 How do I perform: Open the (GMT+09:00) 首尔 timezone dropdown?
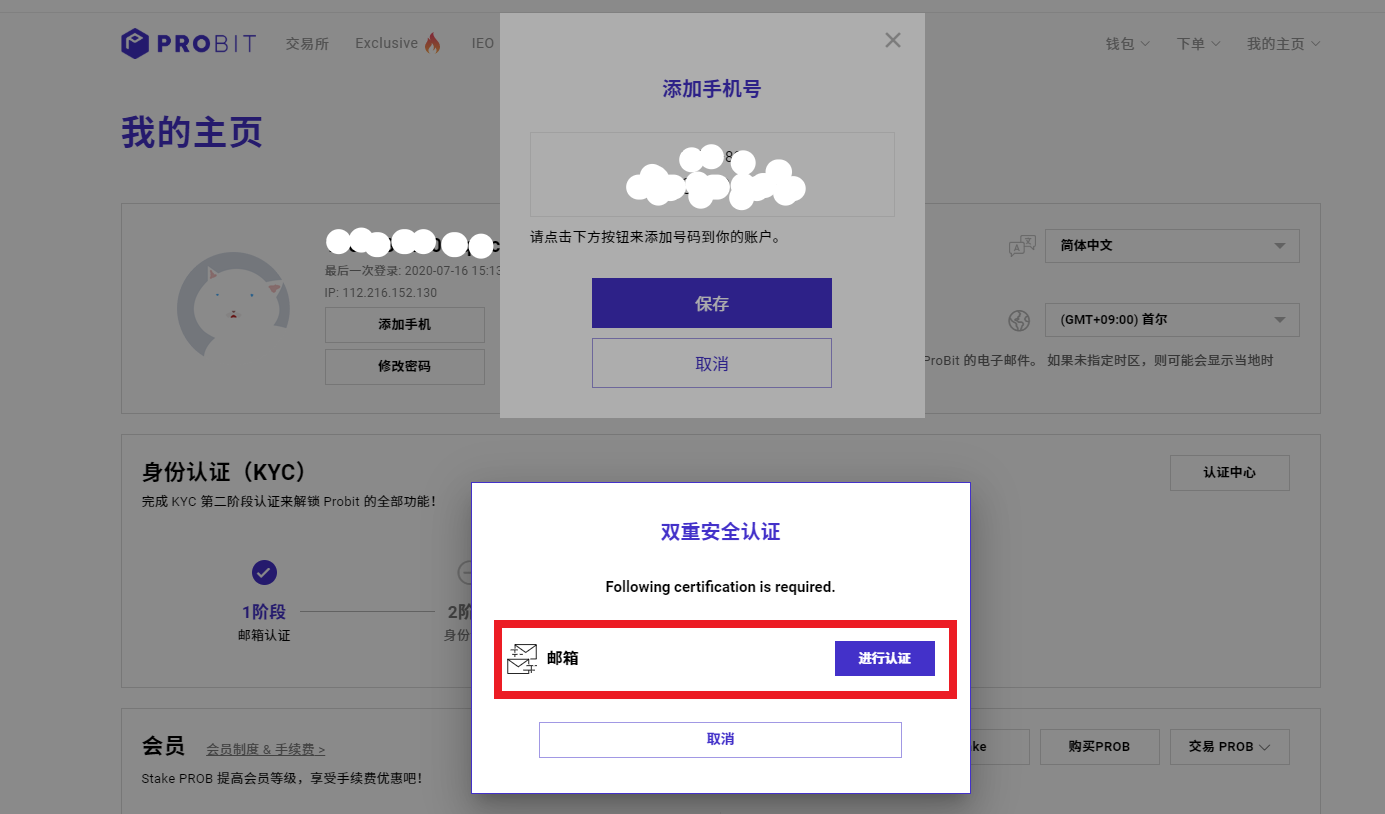[x=1171, y=320]
